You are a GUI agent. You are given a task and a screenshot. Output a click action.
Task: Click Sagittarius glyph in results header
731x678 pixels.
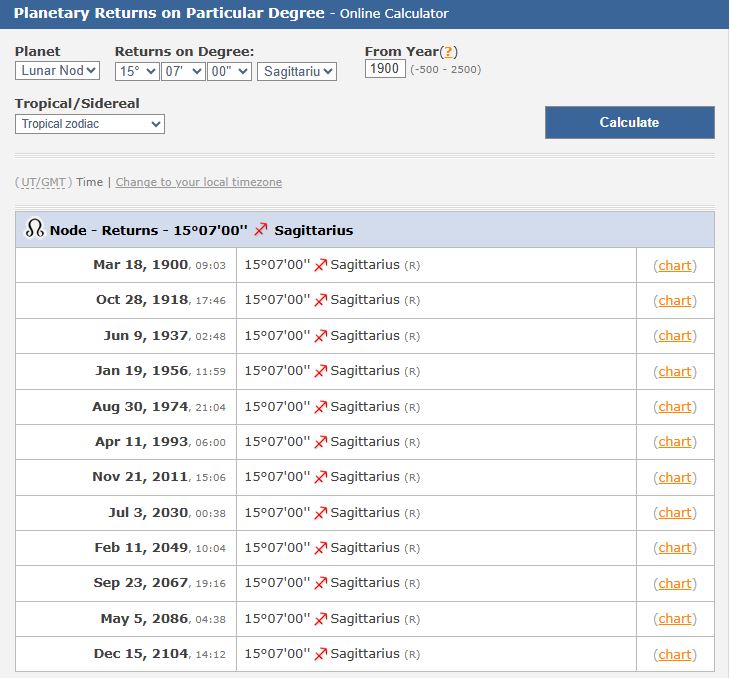point(261,229)
